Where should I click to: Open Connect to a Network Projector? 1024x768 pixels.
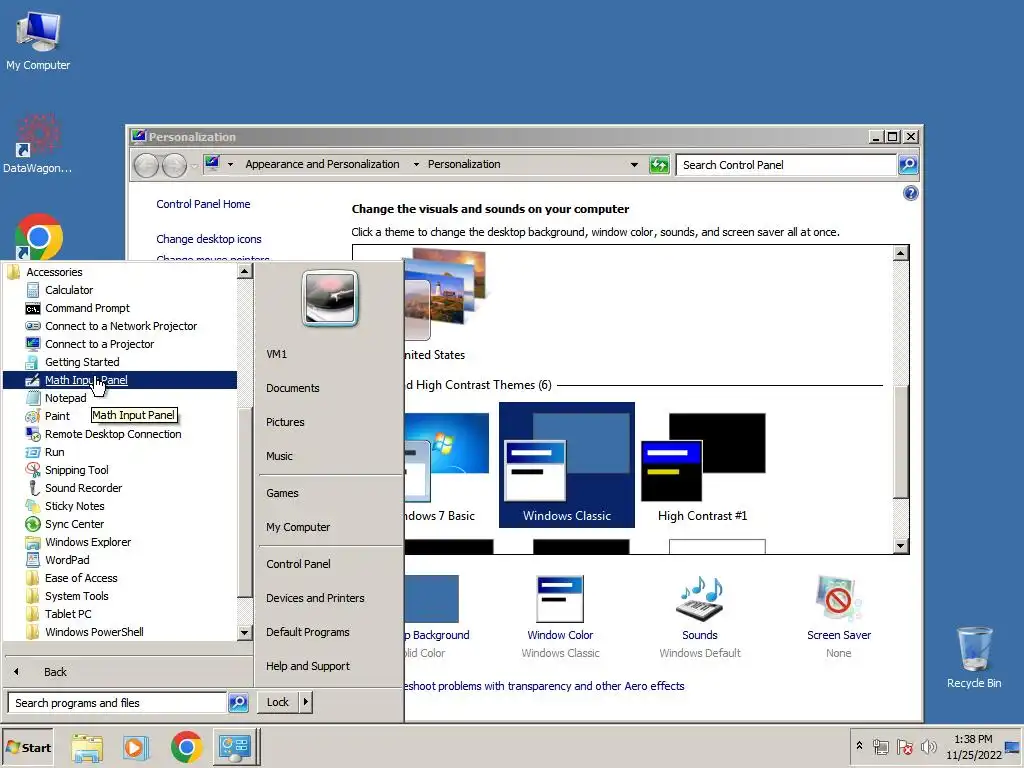click(x=120, y=326)
